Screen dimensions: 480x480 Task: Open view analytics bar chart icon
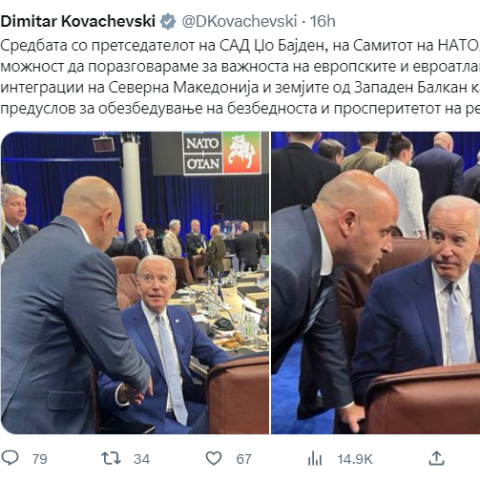[315, 458]
